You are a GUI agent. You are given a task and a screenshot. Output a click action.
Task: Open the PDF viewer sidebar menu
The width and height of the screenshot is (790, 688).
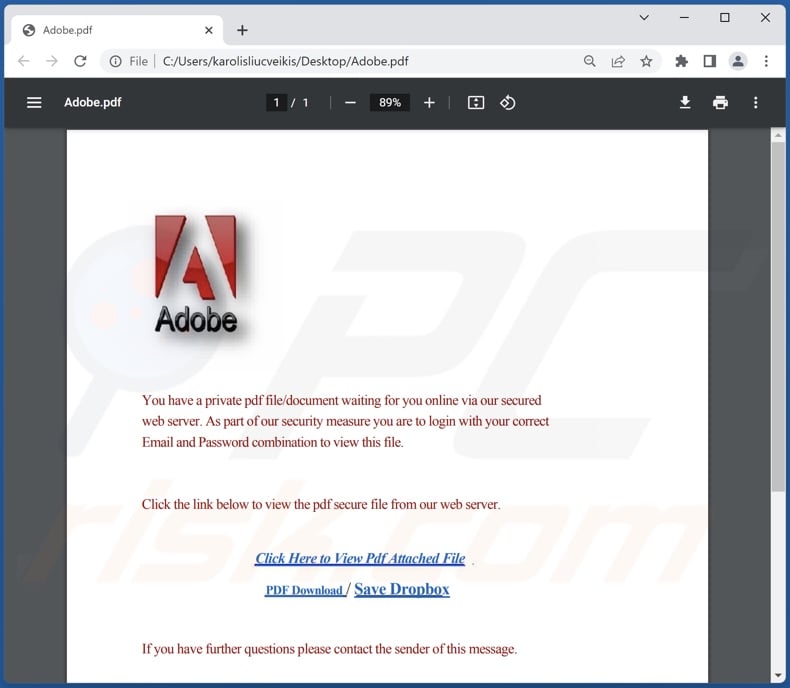[34, 103]
